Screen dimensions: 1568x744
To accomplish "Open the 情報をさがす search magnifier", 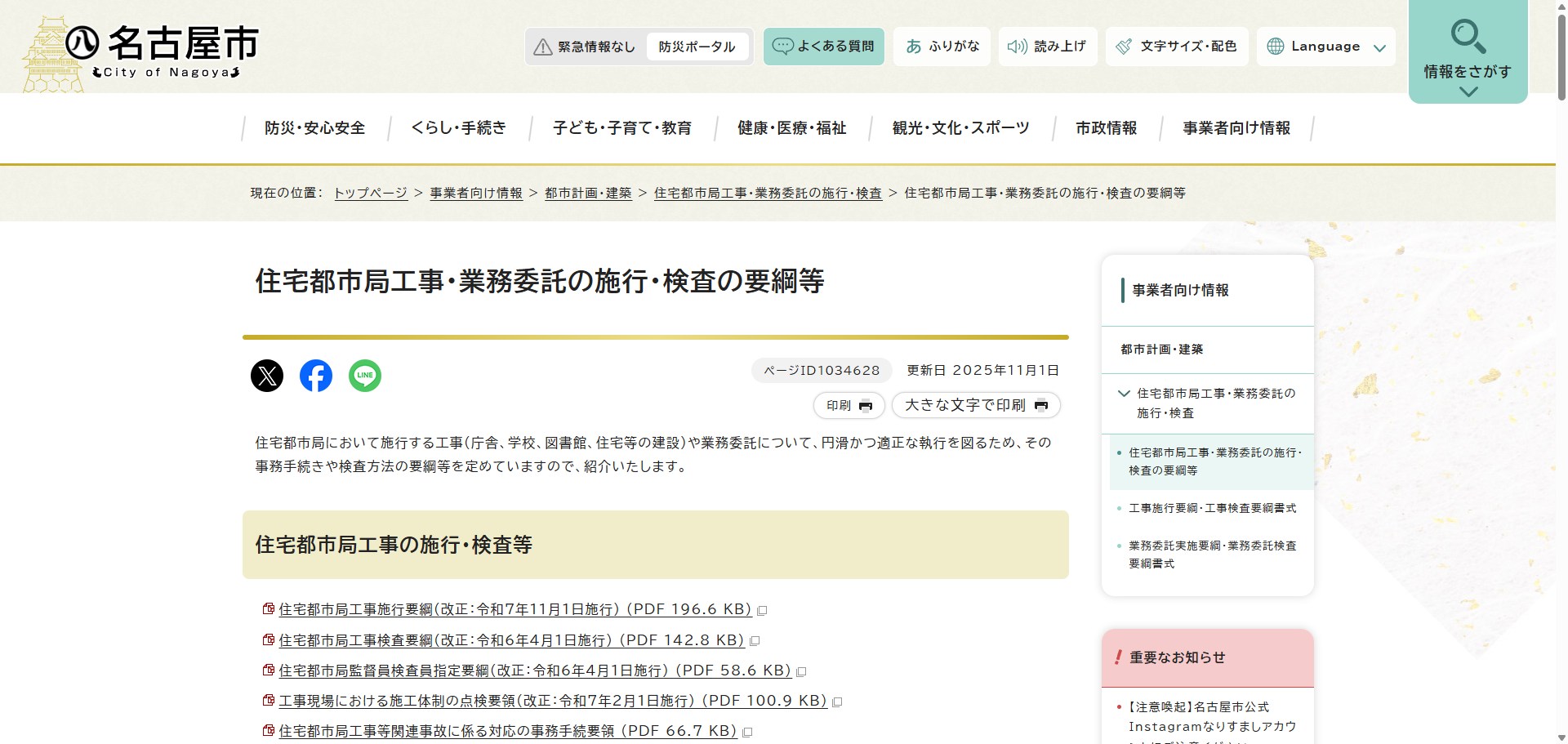I will (x=1468, y=37).
